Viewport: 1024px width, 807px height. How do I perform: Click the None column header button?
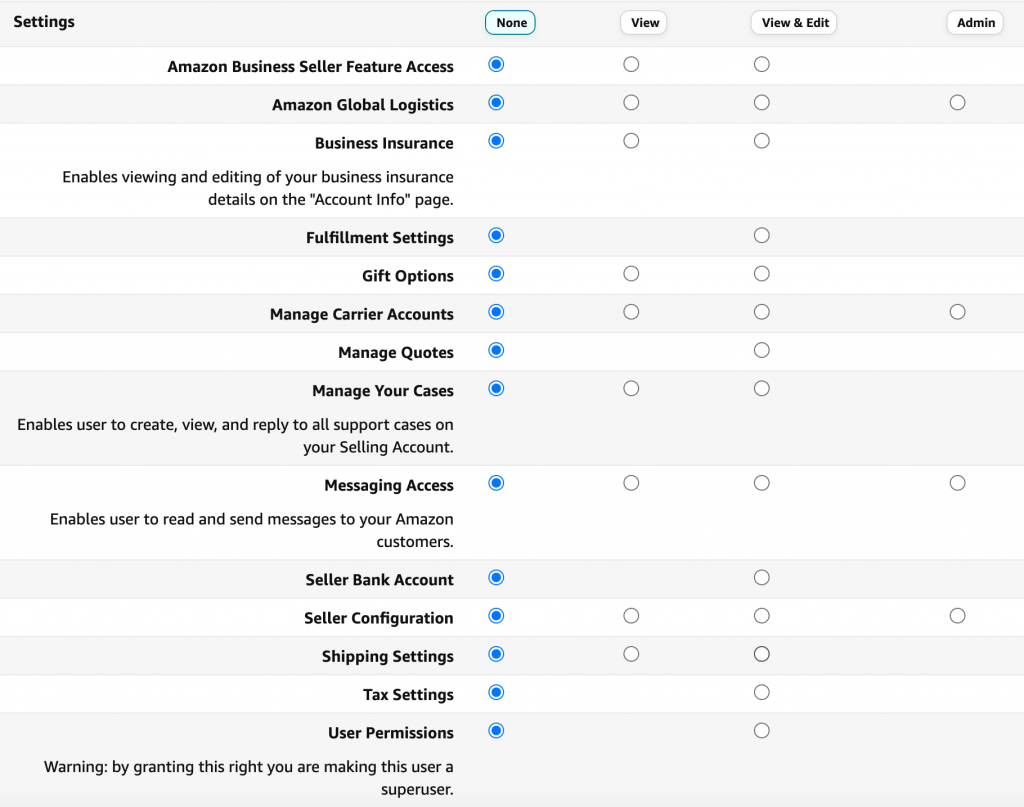(x=510, y=22)
